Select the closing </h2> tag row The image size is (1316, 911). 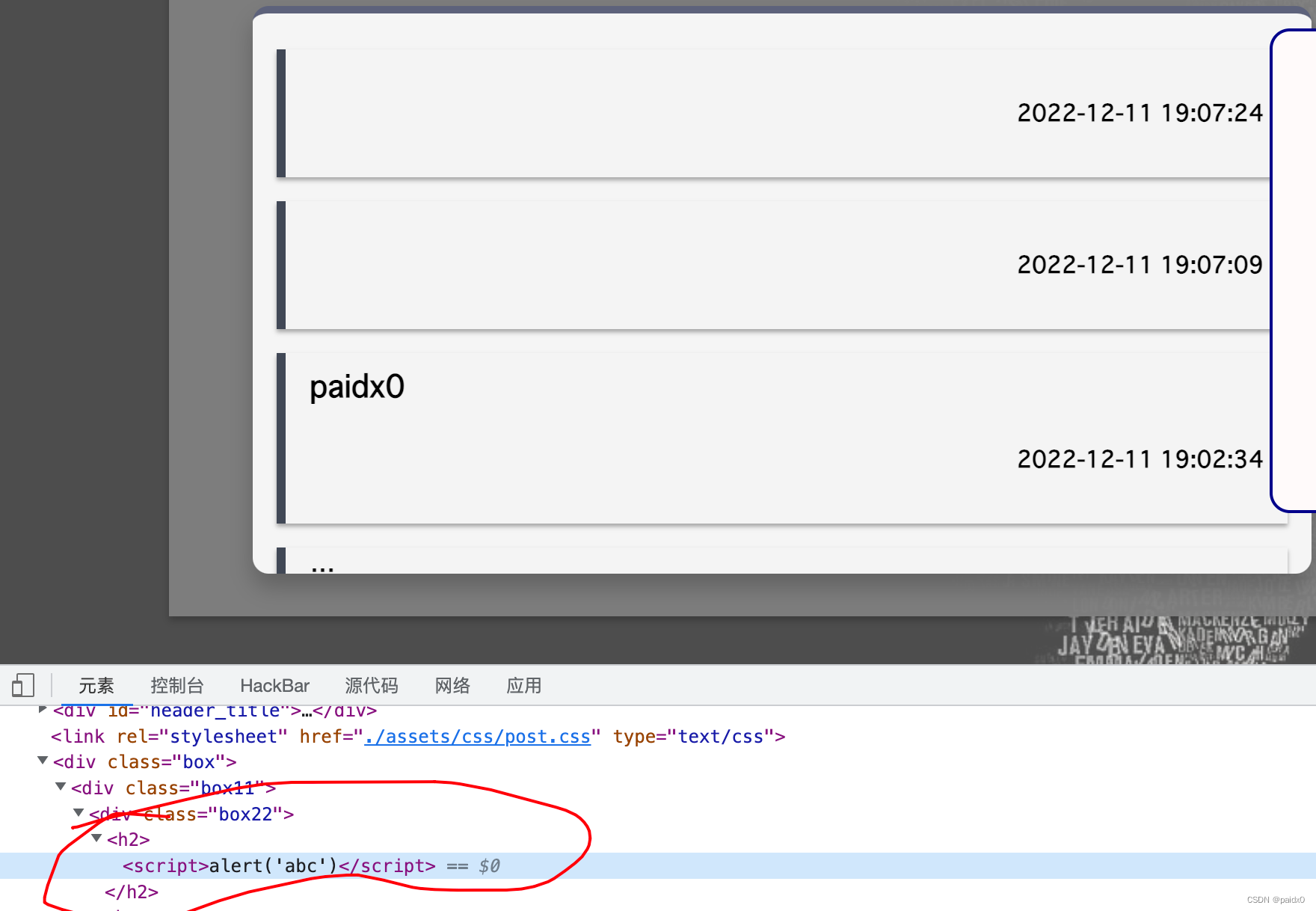click(658, 892)
